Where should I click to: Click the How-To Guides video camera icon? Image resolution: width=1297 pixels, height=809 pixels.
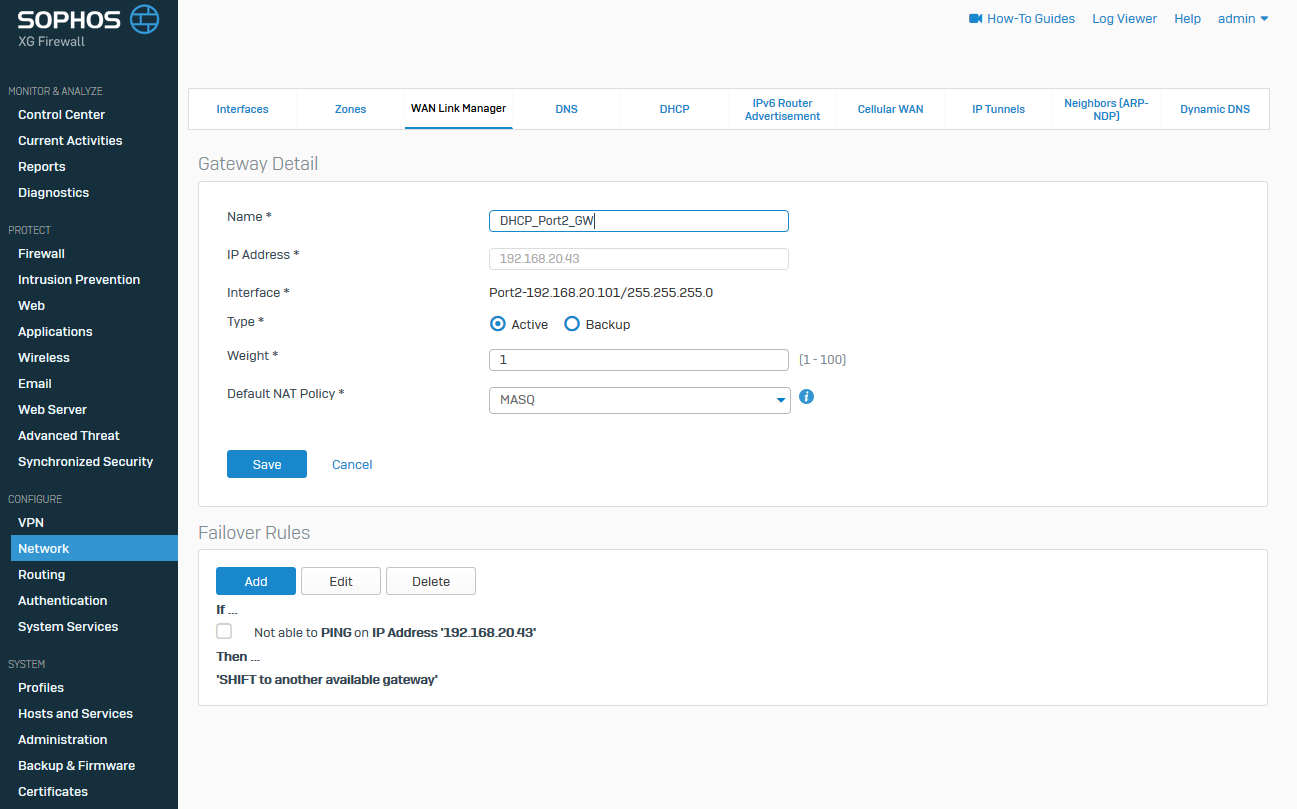pyautogui.click(x=976, y=19)
